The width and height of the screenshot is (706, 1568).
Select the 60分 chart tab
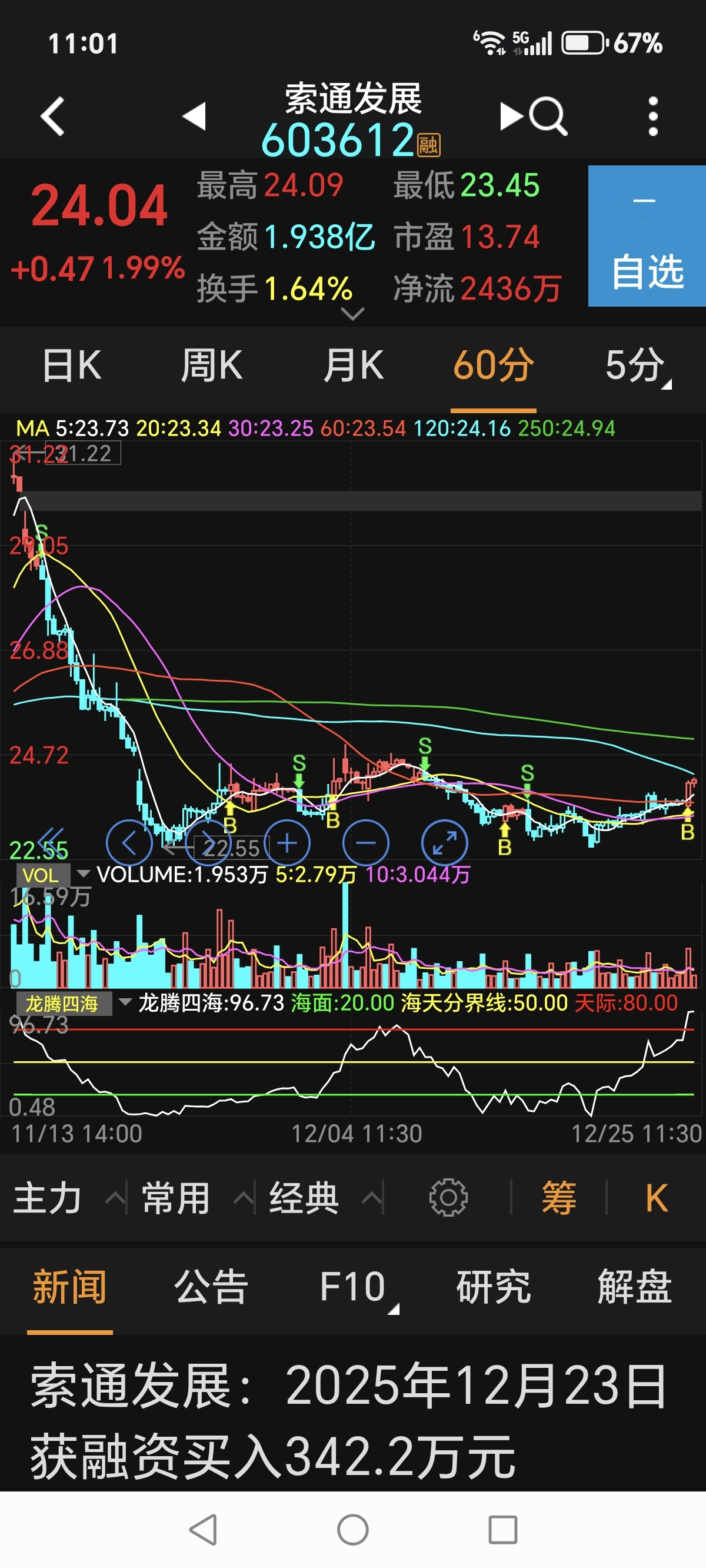click(494, 365)
